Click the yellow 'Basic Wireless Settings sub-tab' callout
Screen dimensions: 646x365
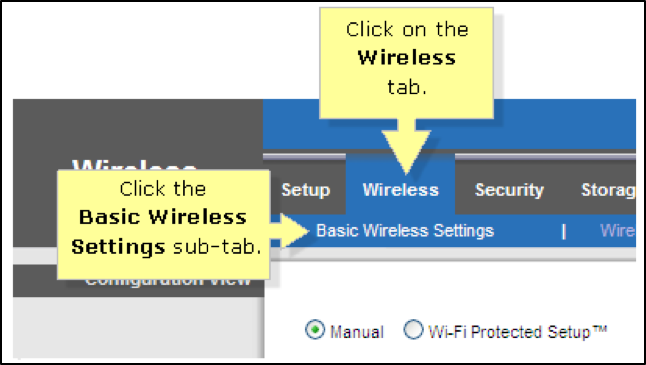(164, 225)
